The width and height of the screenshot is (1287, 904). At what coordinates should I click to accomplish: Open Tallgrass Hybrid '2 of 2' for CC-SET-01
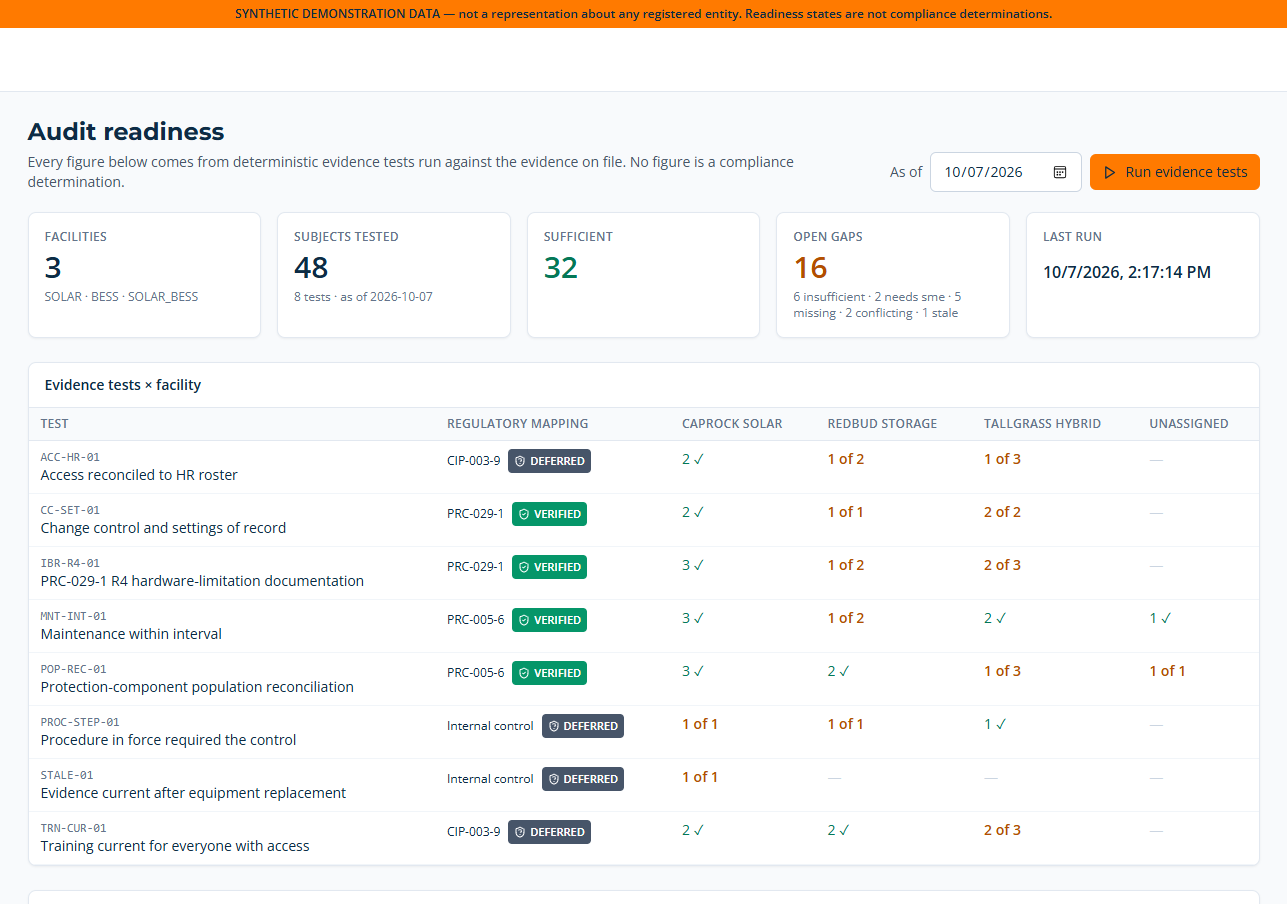pos(1002,512)
